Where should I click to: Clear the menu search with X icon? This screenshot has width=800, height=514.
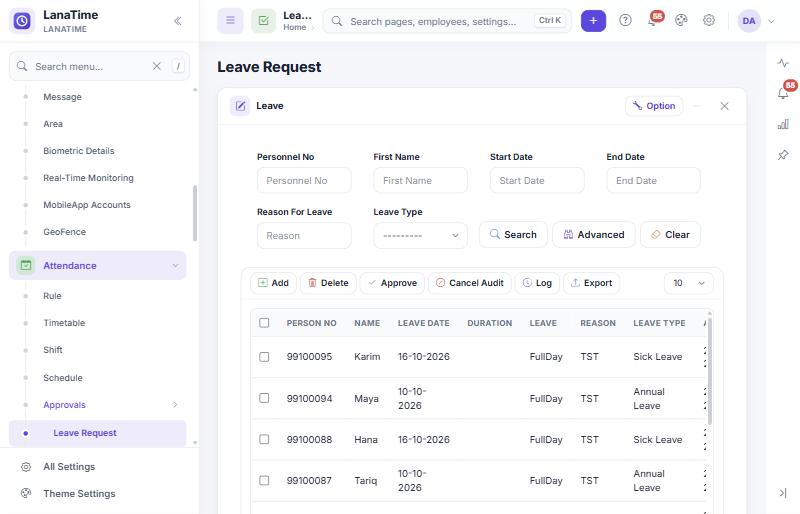click(x=157, y=66)
